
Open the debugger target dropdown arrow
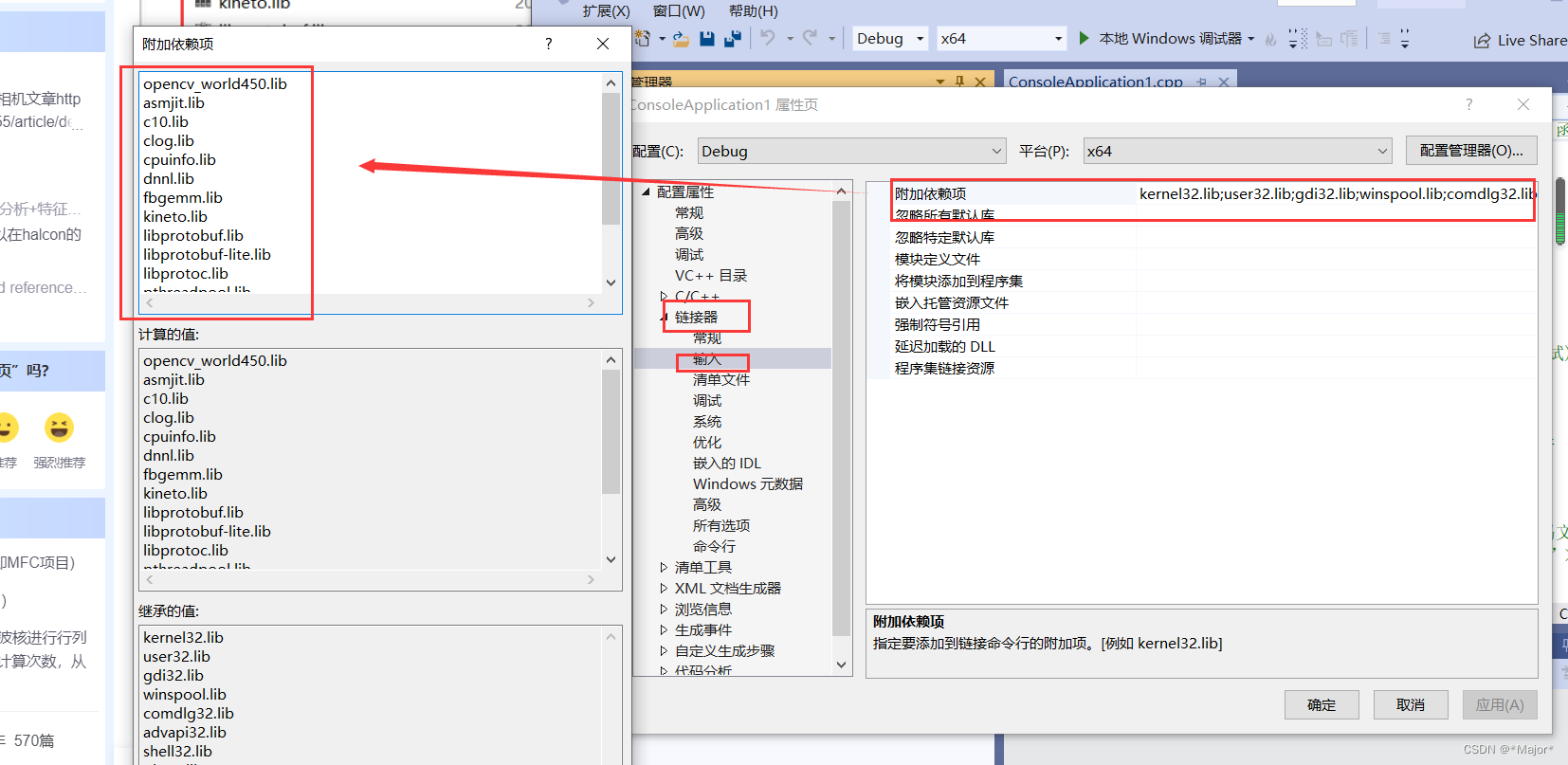click(1251, 39)
